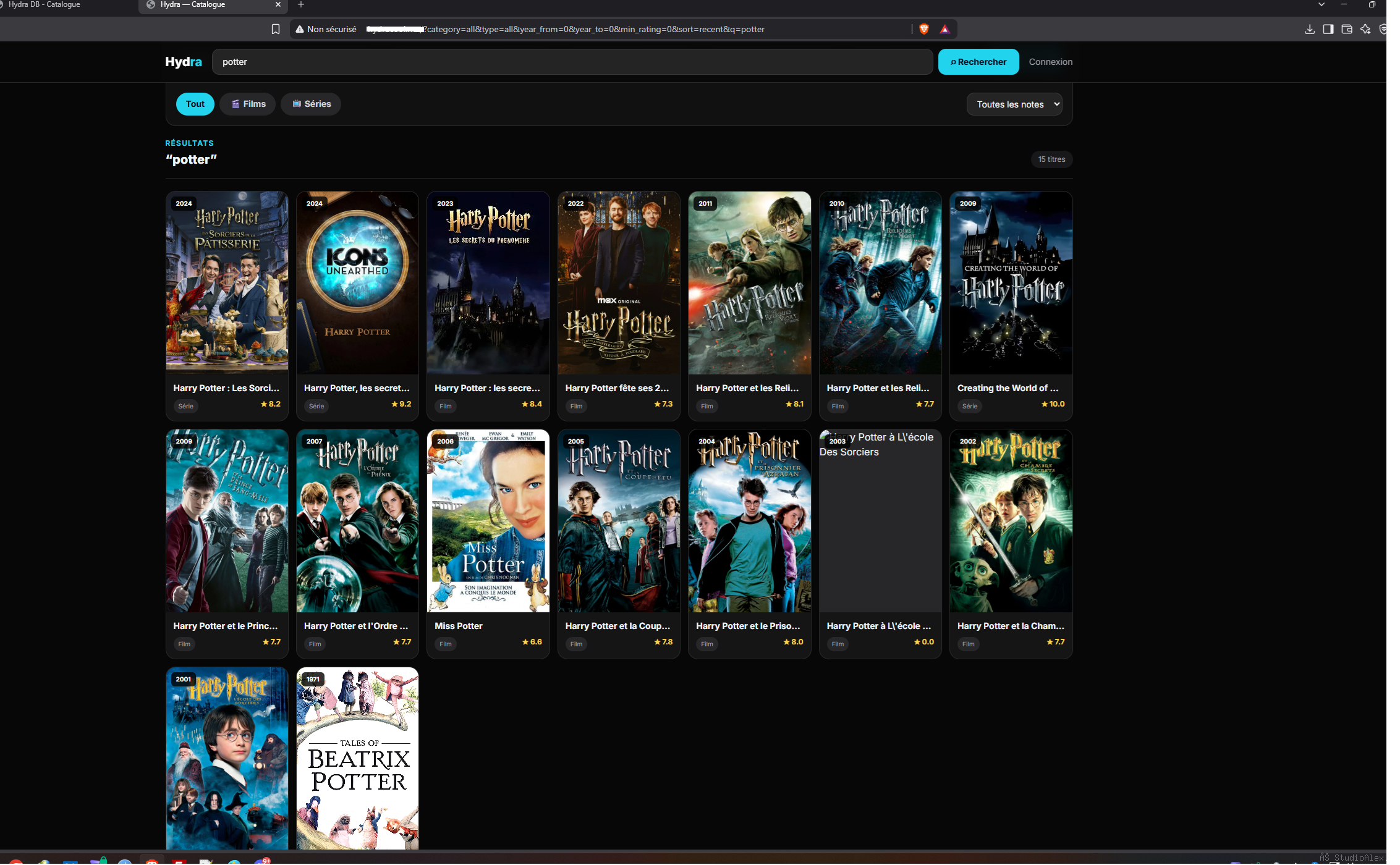
Task: Close the Hydra — Catalogue tab
Action: (x=278, y=5)
